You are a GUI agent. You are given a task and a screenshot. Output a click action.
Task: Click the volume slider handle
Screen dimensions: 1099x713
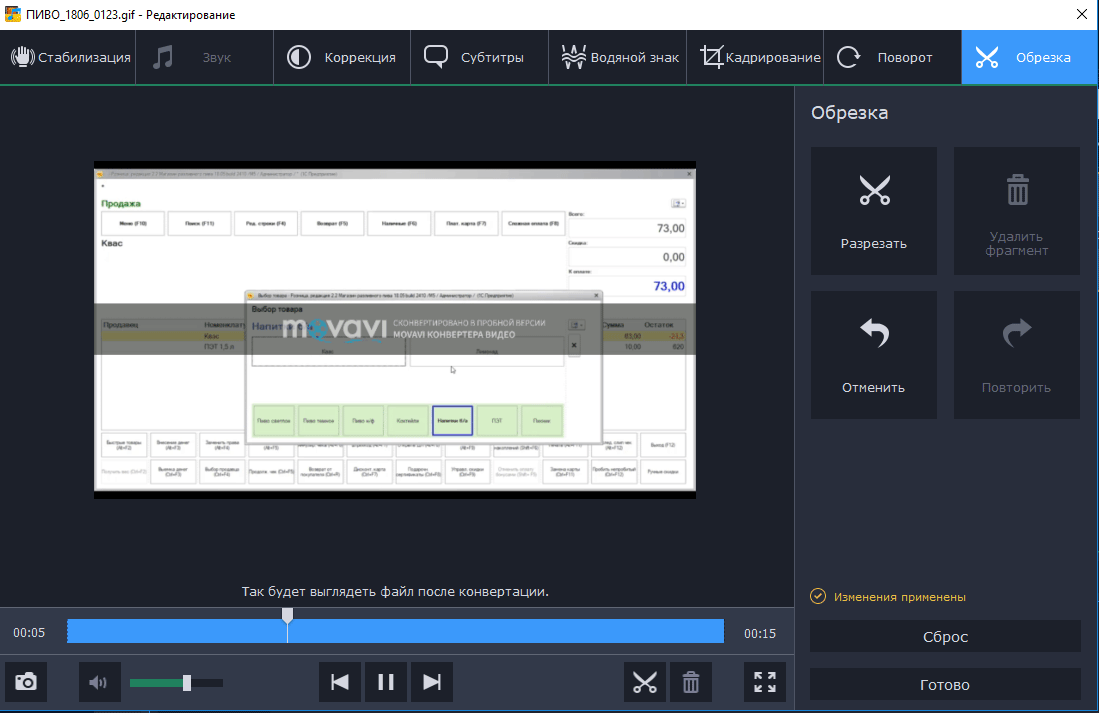187,682
